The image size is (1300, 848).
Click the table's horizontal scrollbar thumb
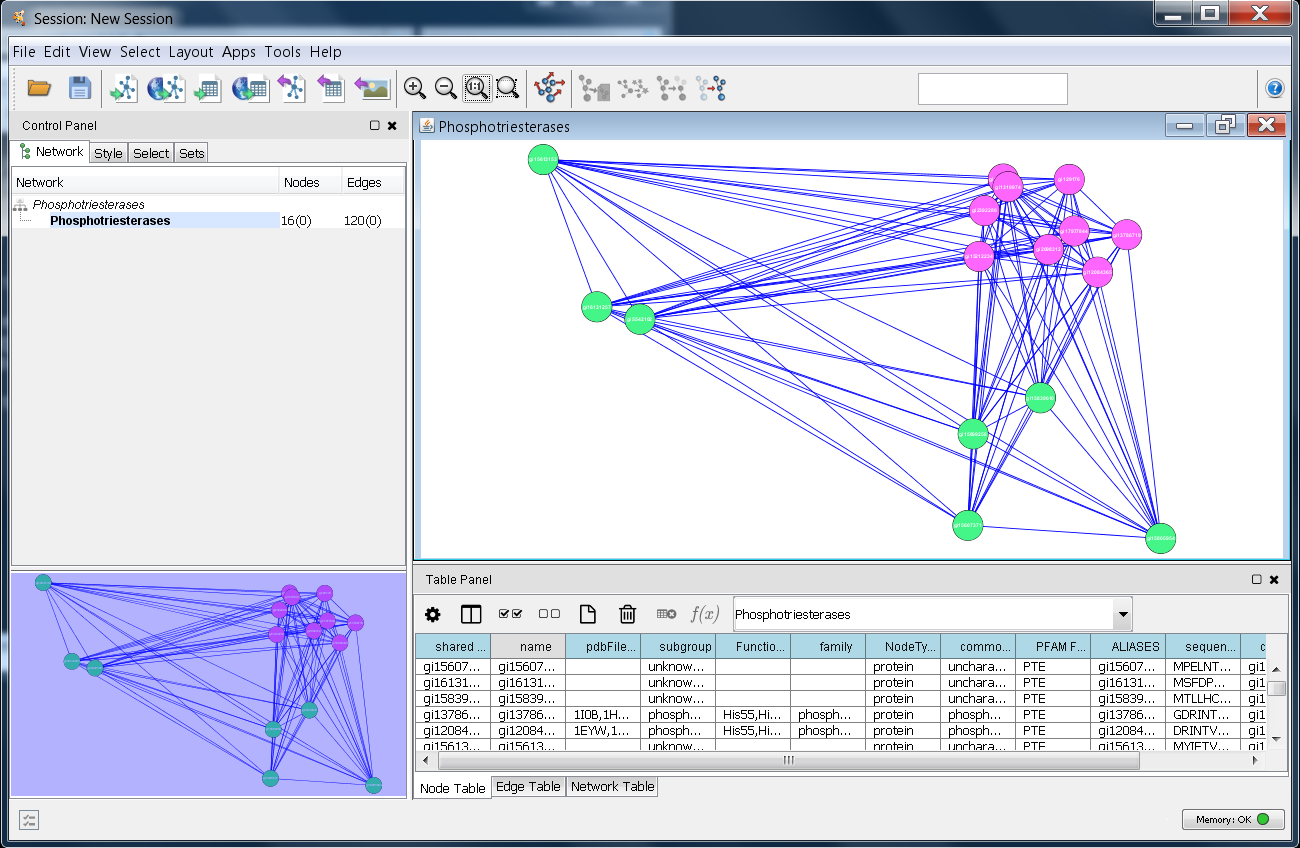click(x=787, y=761)
